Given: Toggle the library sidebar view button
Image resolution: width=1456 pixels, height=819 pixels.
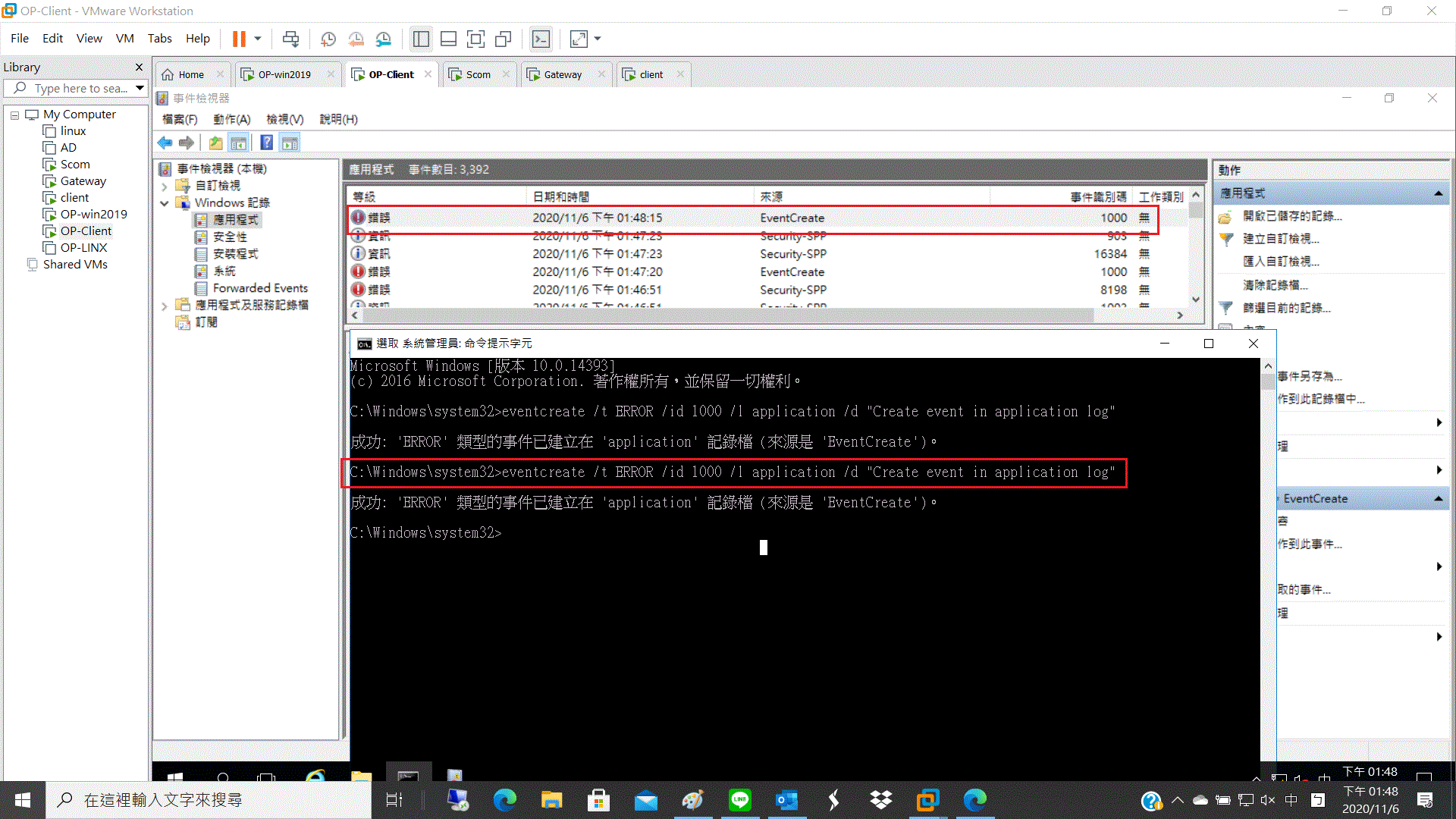Looking at the screenshot, I should (421, 39).
